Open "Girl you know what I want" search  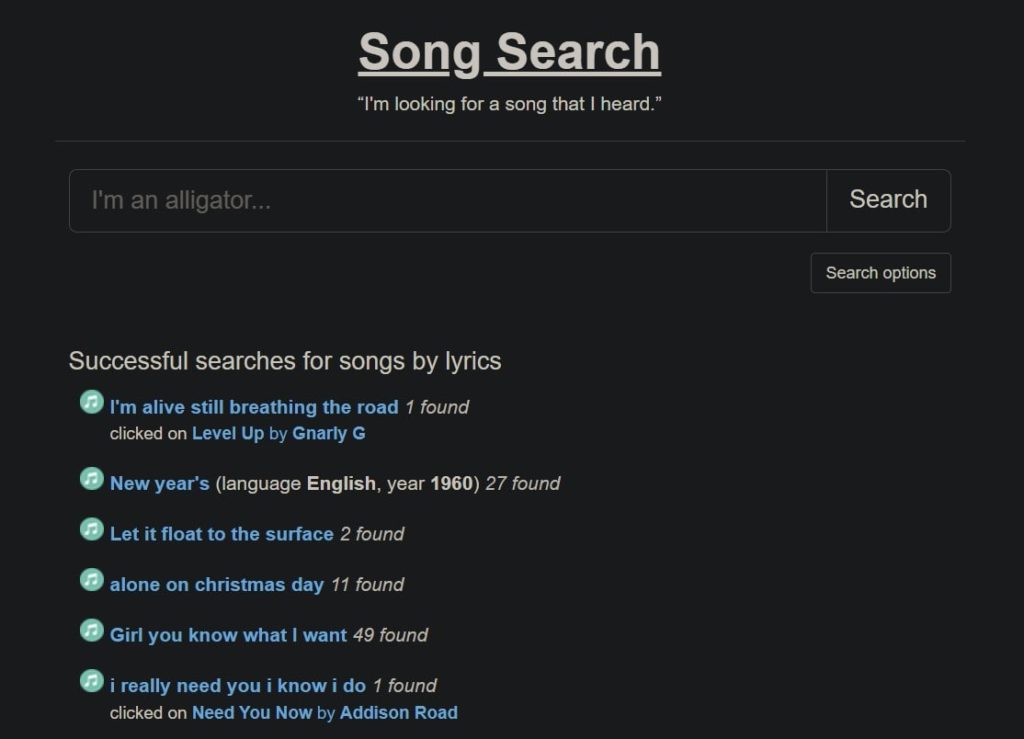click(x=228, y=635)
